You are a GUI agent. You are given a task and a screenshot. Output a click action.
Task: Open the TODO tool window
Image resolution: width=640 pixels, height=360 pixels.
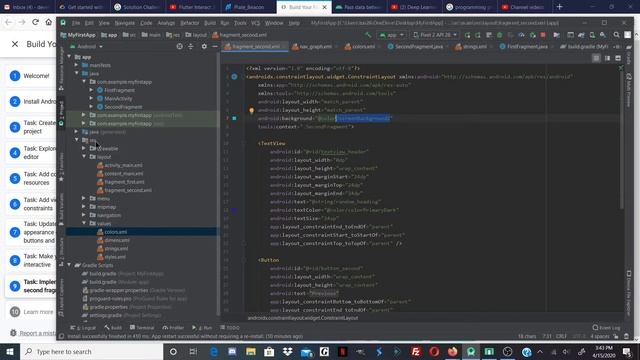coord(230,328)
